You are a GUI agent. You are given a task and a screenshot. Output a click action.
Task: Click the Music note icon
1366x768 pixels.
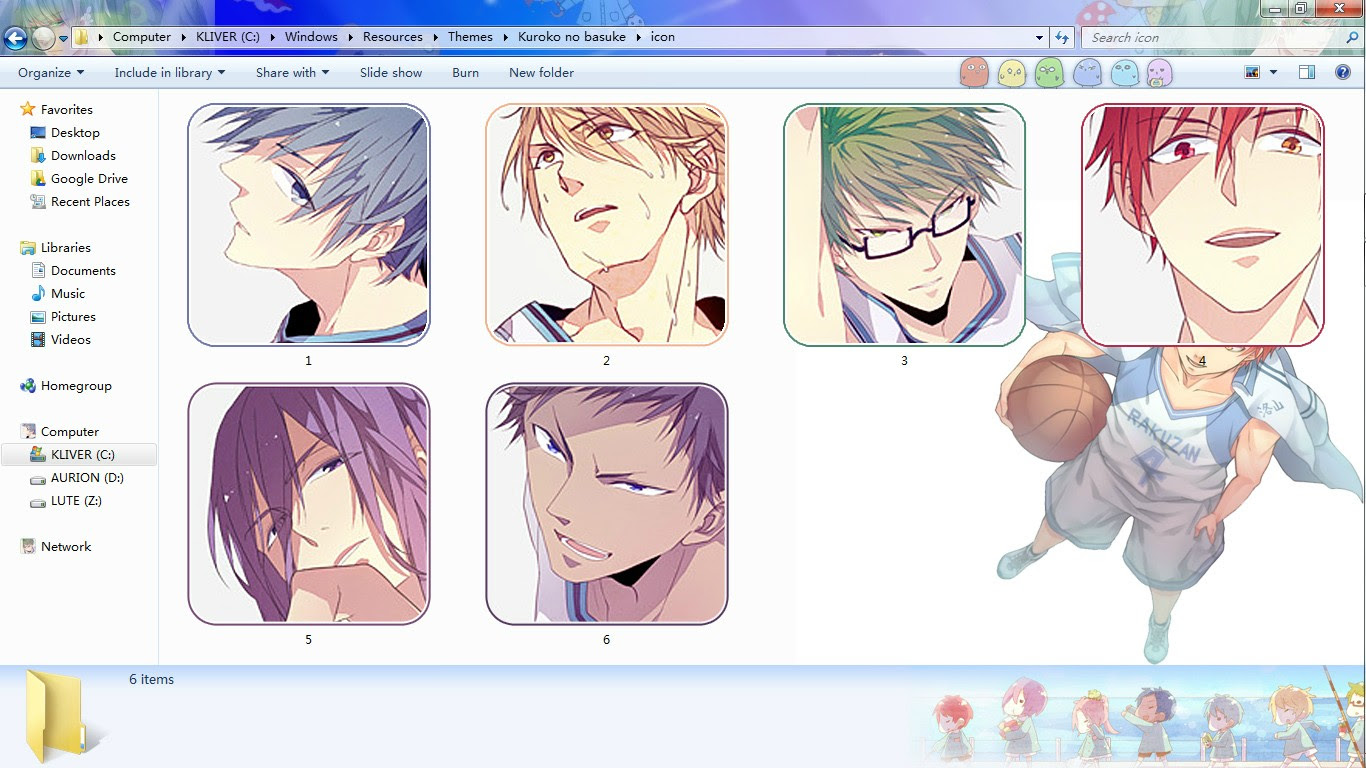[x=38, y=293]
